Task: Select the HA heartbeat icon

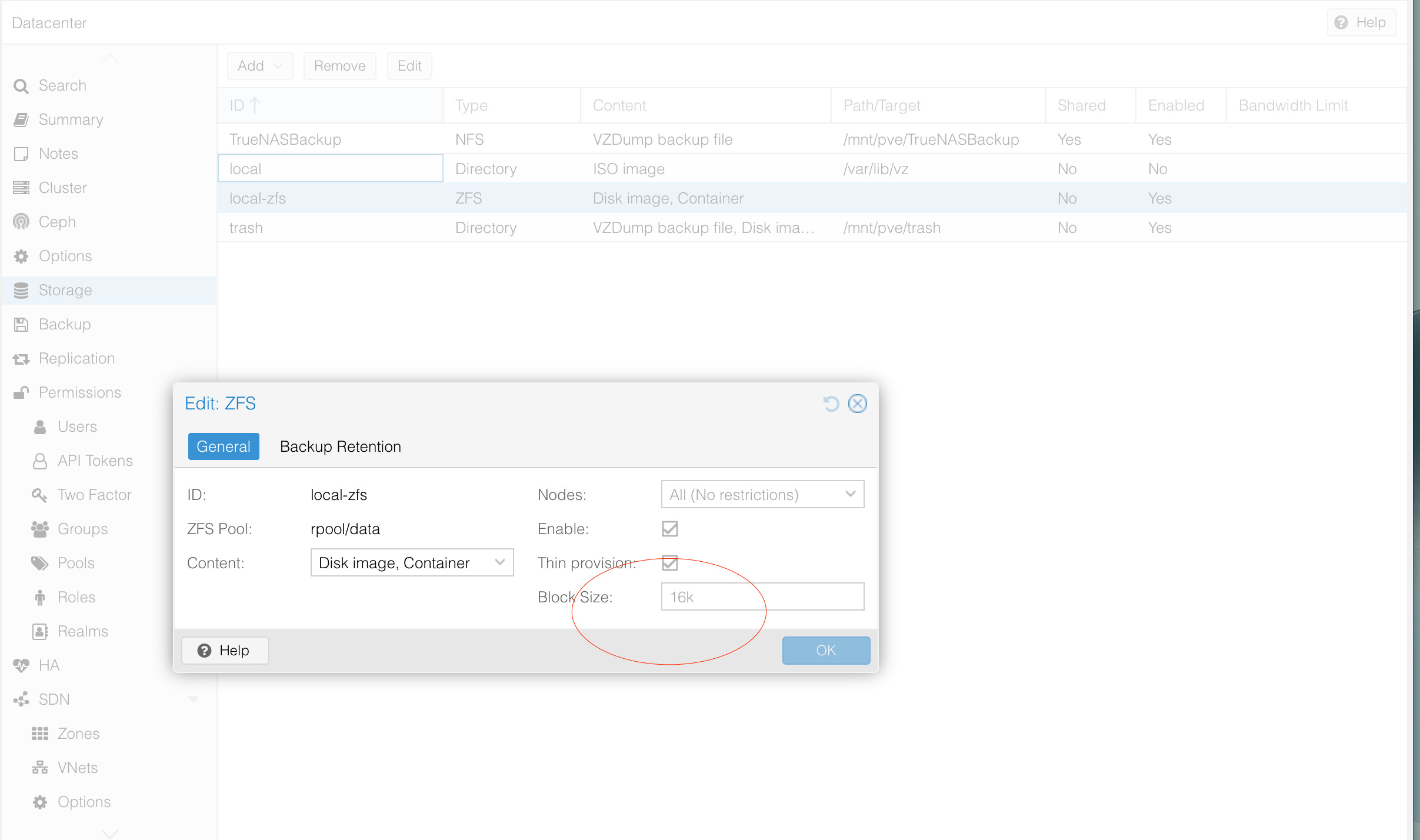Action: (21, 666)
